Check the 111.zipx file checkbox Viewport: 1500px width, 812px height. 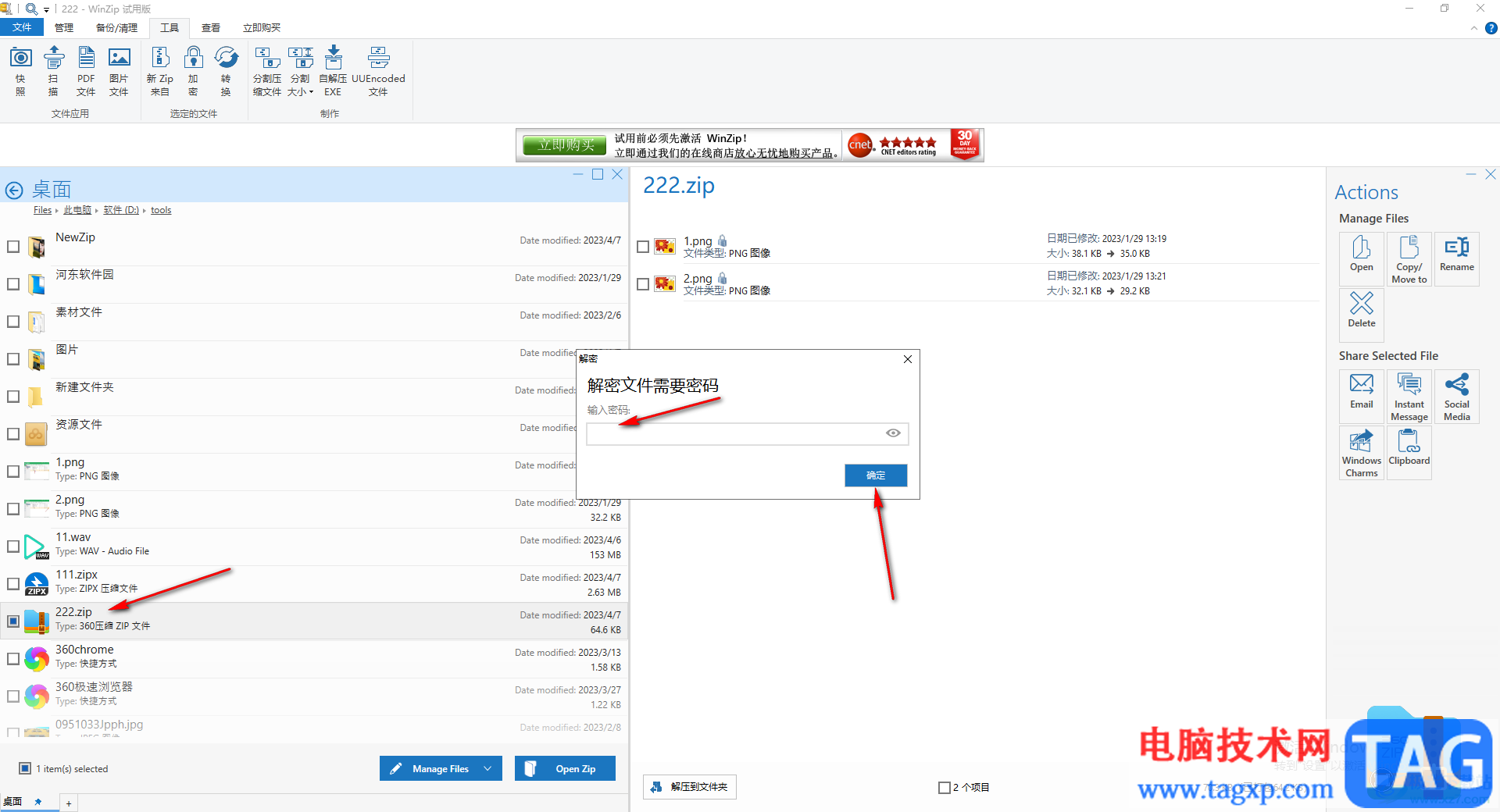coord(13,584)
